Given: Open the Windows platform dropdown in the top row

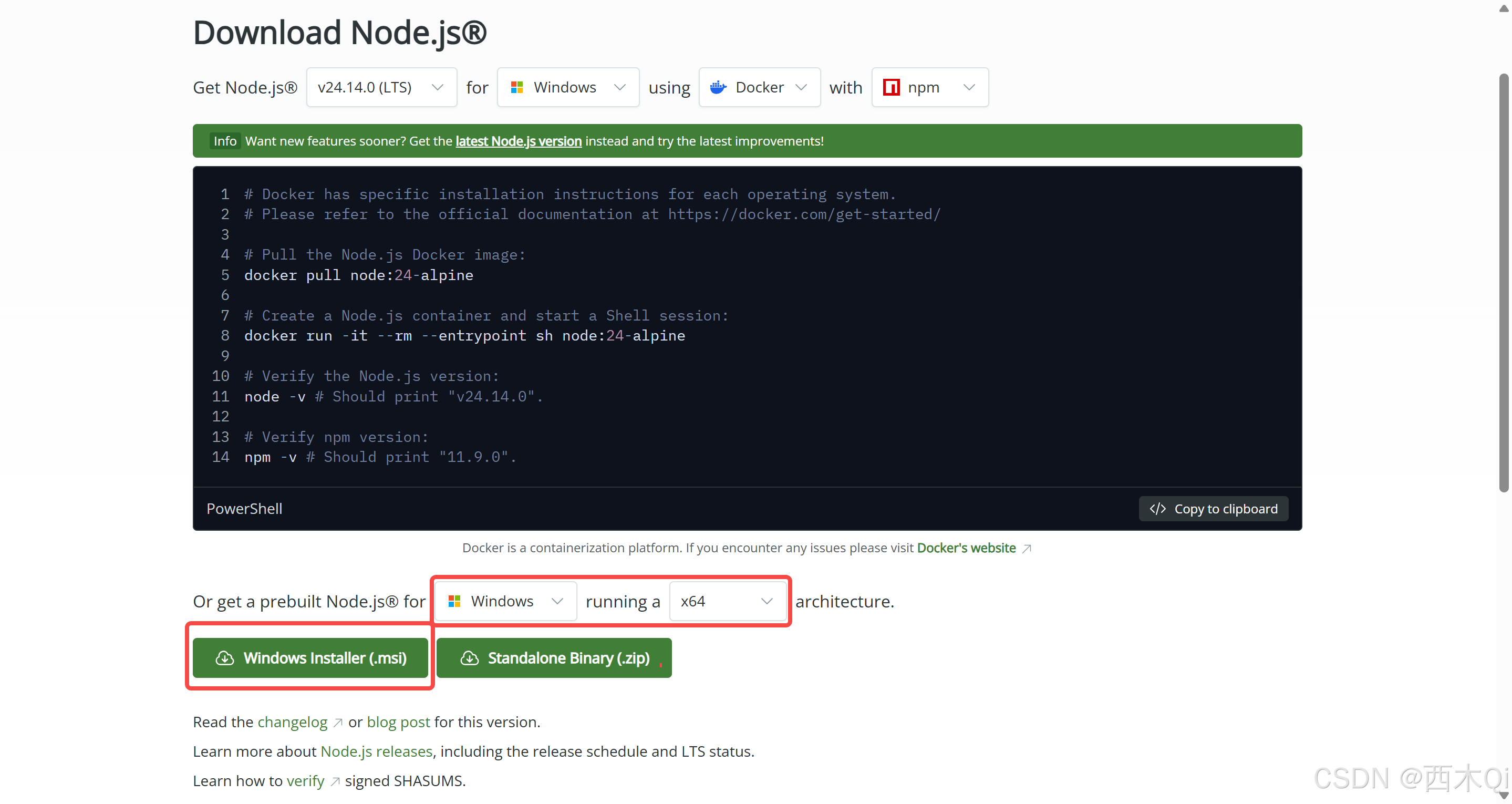Looking at the screenshot, I should click(x=567, y=88).
